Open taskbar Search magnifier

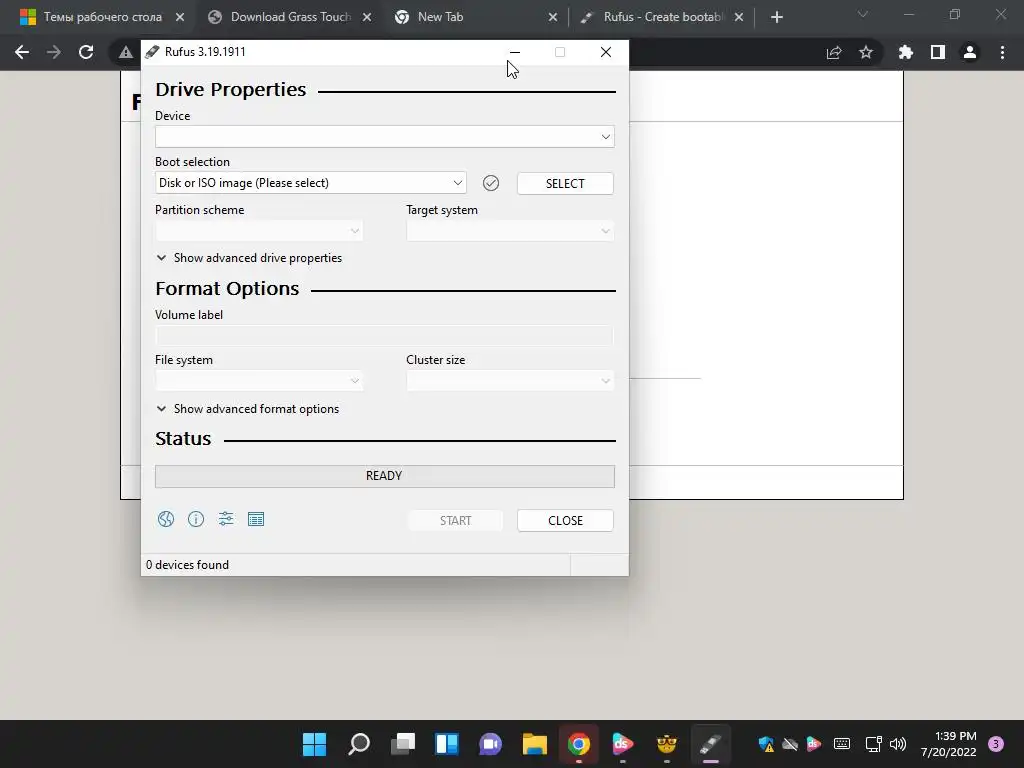pos(359,744)
